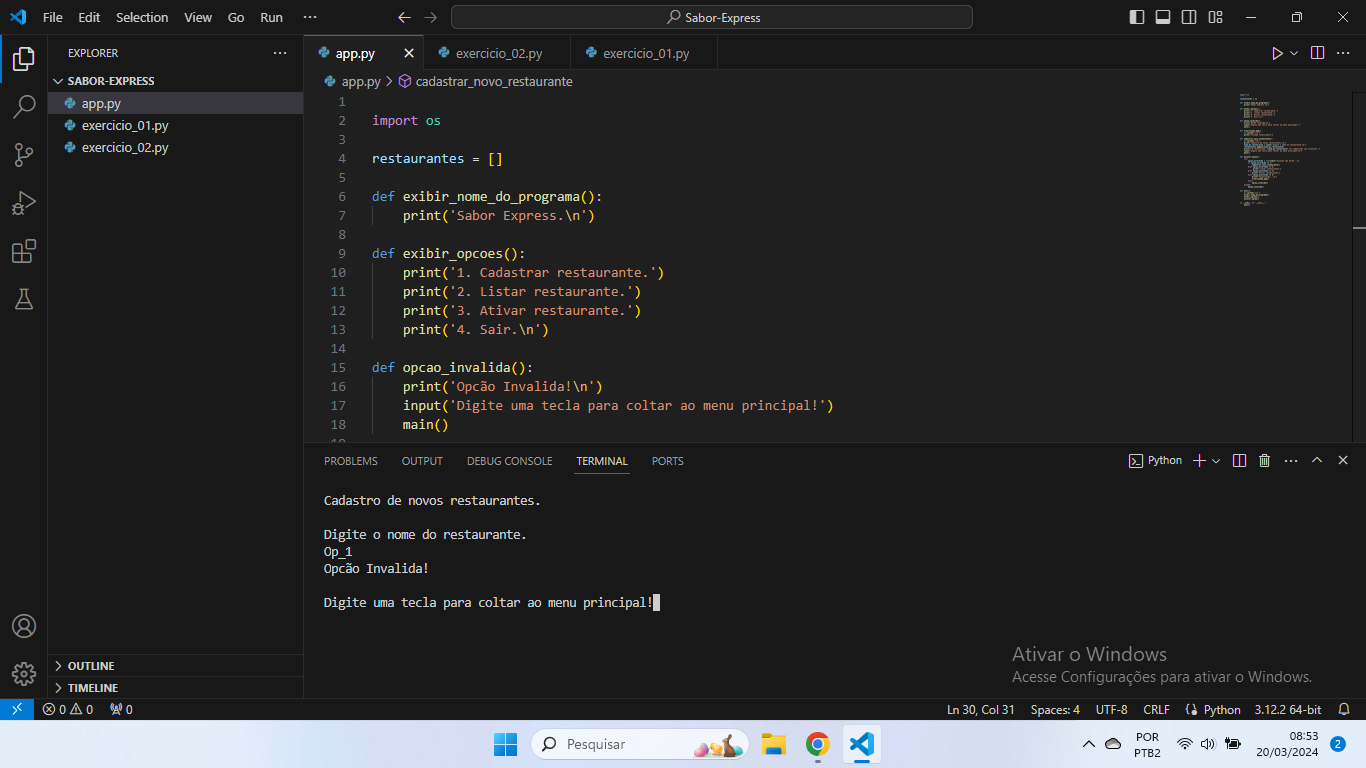
Task: Open the Search view icon
Action: [24, 107]
